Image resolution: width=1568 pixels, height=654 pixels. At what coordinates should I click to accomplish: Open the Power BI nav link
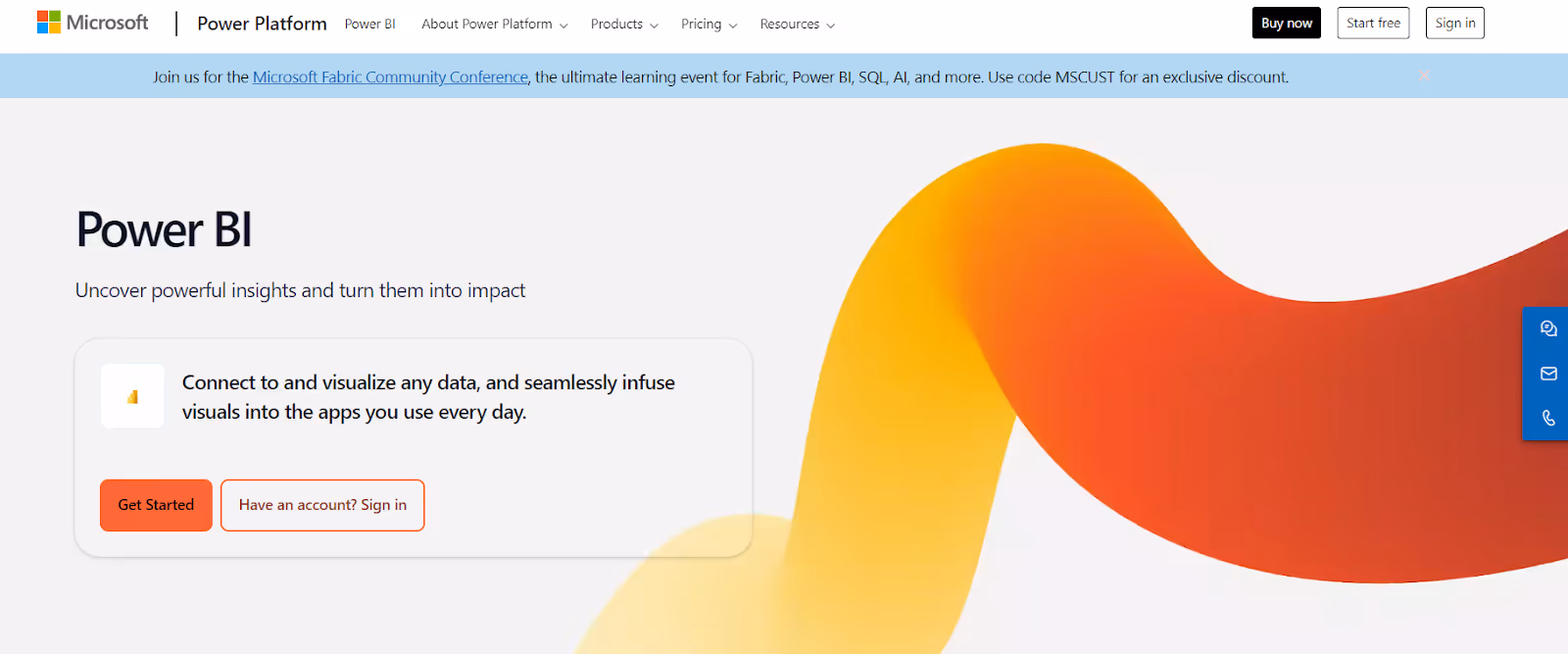point(369,24)
